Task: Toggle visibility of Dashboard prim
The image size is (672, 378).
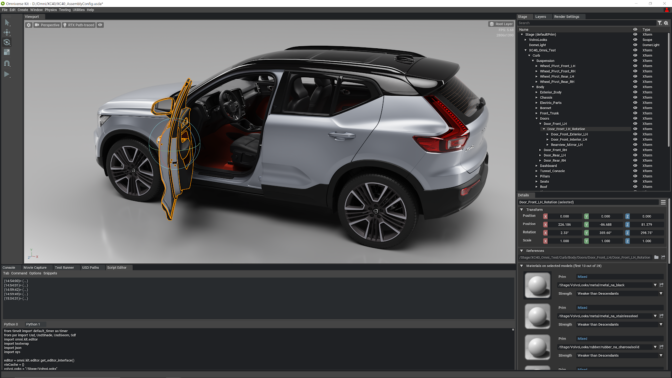Action: pyautogui.click(x=635, y=165)
